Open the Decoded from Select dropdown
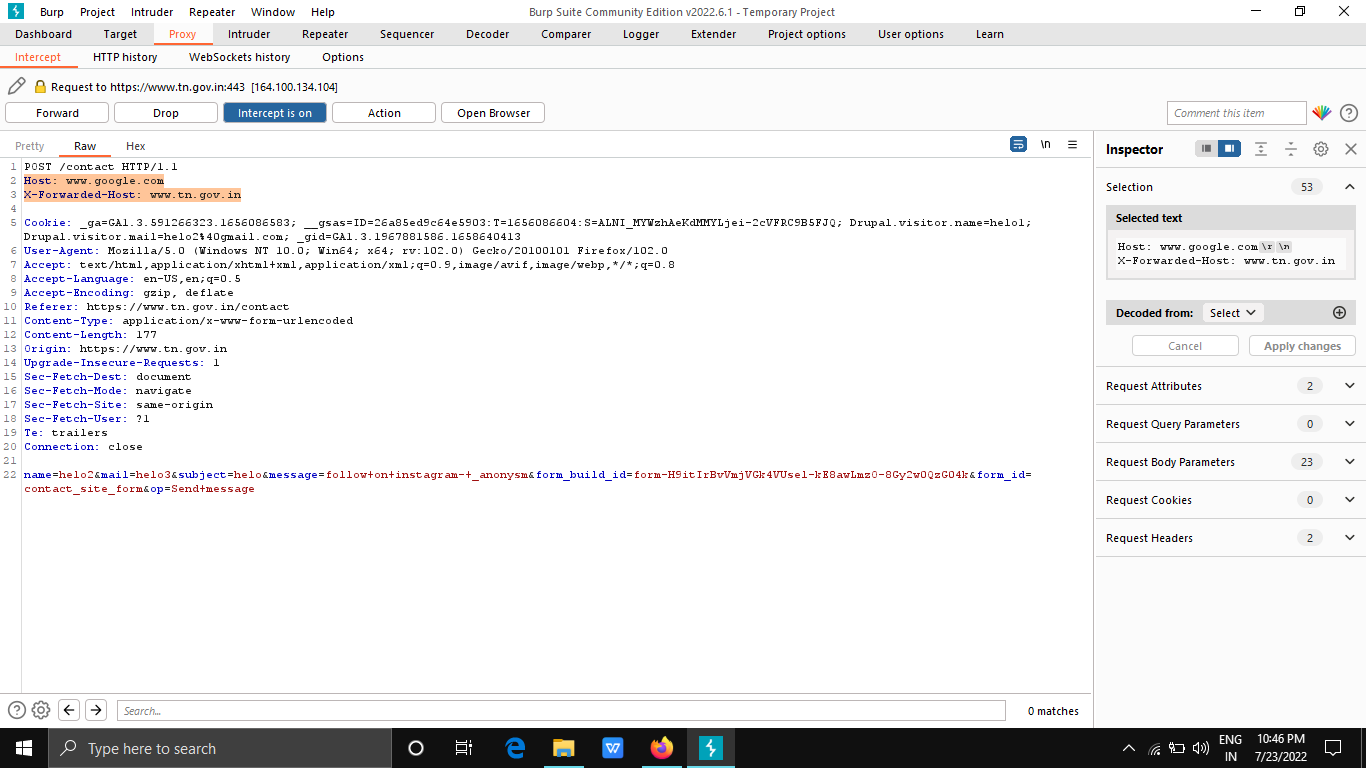 point(1232,313)
